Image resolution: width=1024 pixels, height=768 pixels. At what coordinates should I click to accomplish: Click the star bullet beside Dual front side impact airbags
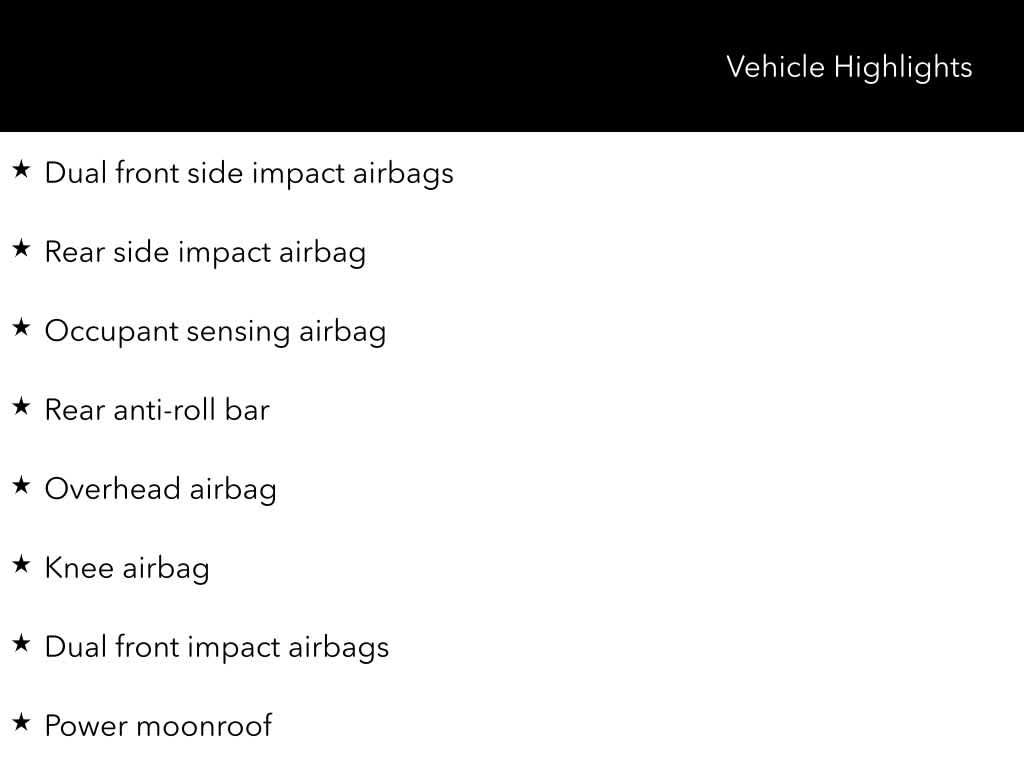pyautogui.click(x=21, y=170)
